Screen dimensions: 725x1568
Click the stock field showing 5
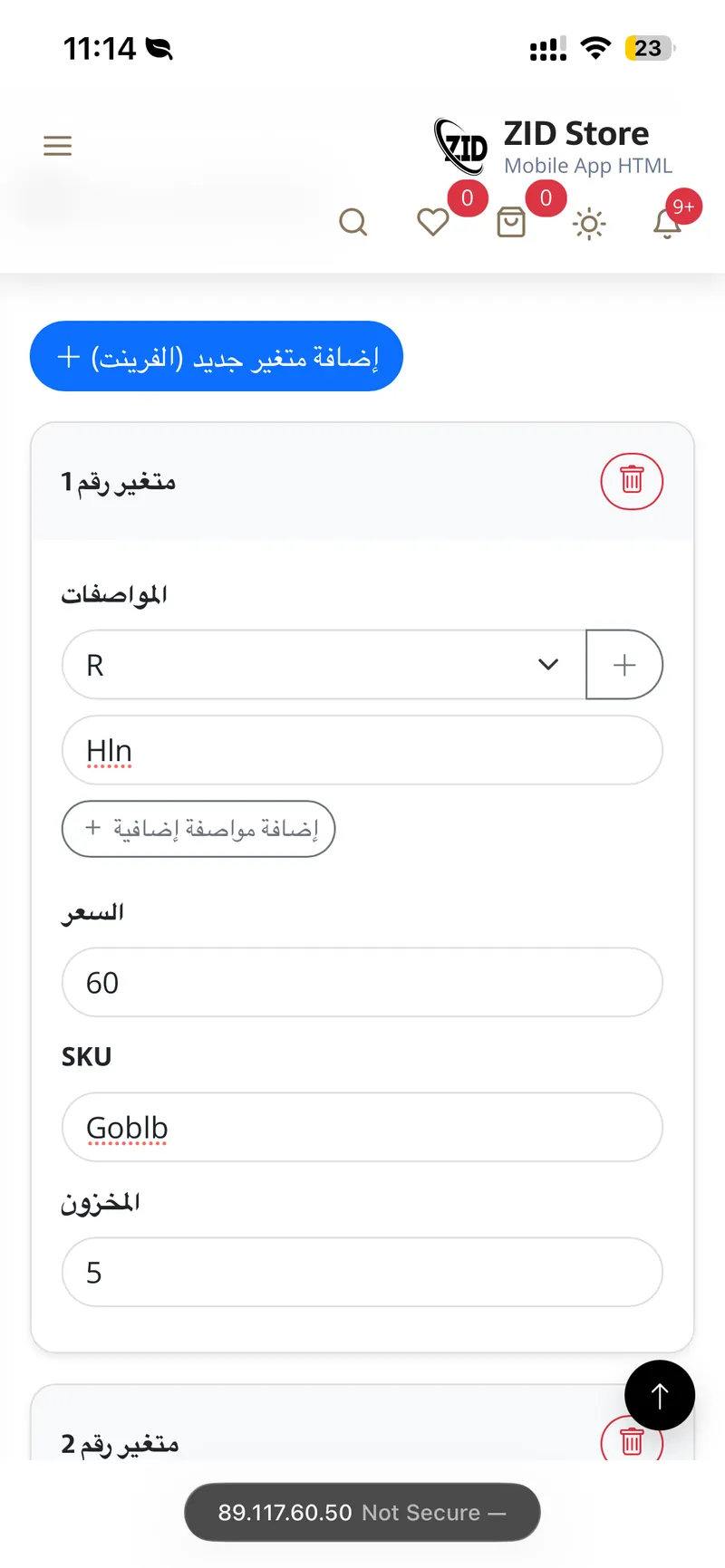click(x=362, y=1272)
